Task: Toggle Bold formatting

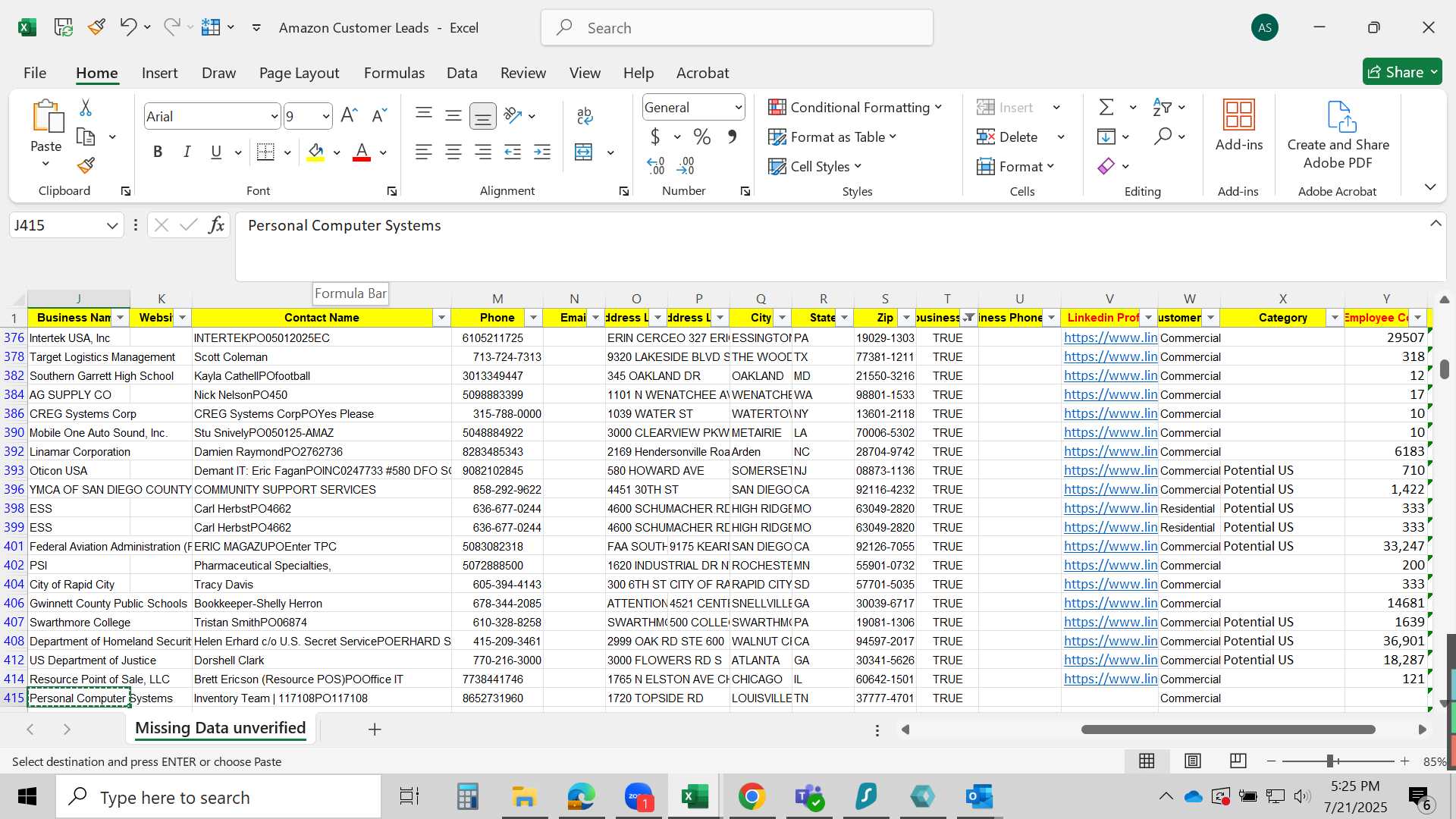Action: click(158, 152)
